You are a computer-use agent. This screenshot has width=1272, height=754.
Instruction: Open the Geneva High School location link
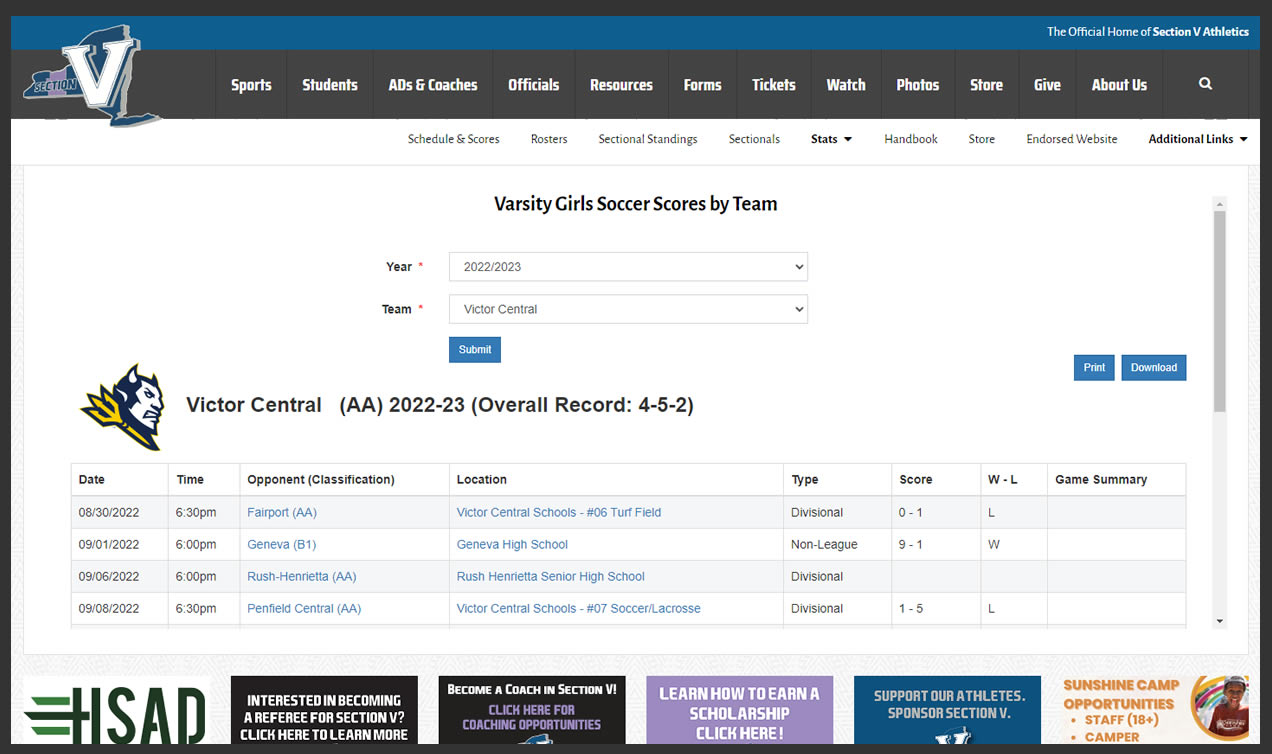[x=512, y=544]
